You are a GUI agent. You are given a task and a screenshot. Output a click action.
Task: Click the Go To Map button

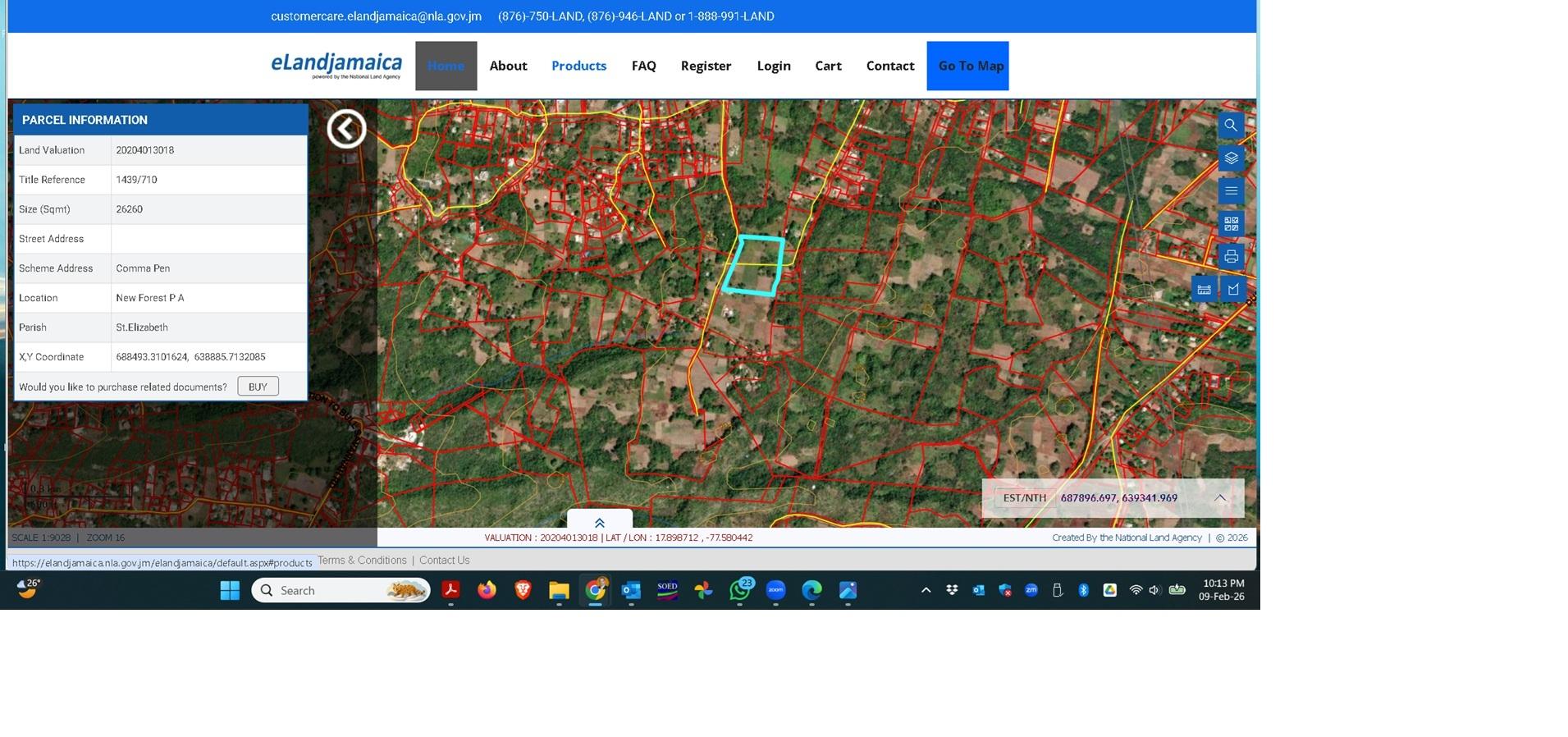tap(971, 66)
